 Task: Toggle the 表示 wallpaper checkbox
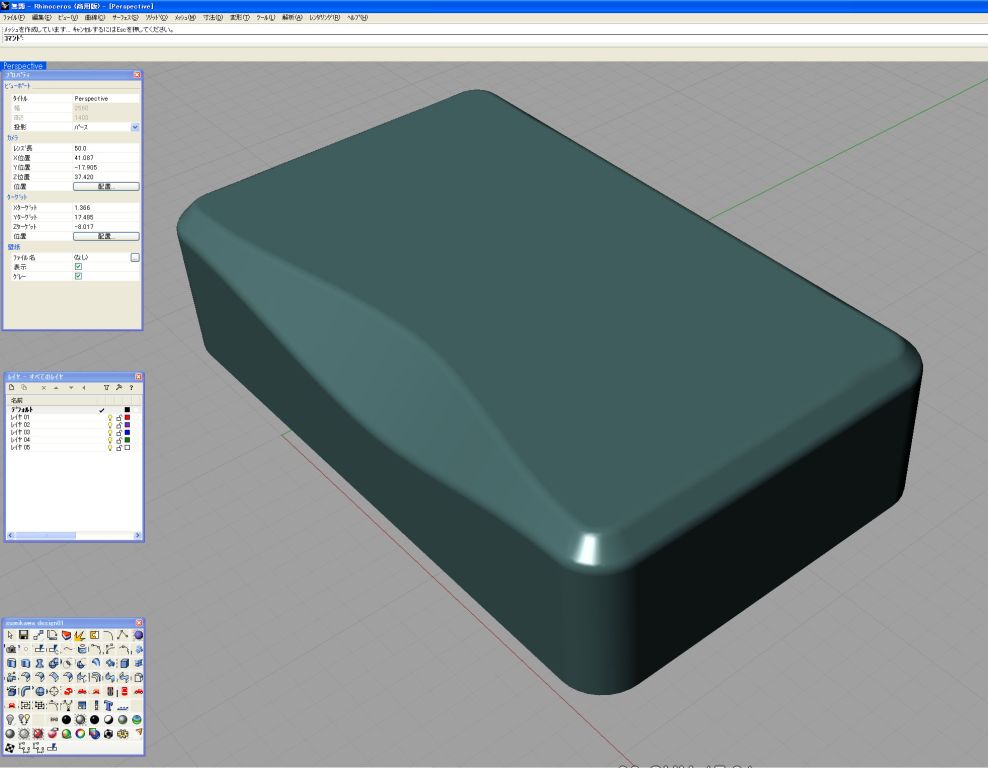coord(78,267)
